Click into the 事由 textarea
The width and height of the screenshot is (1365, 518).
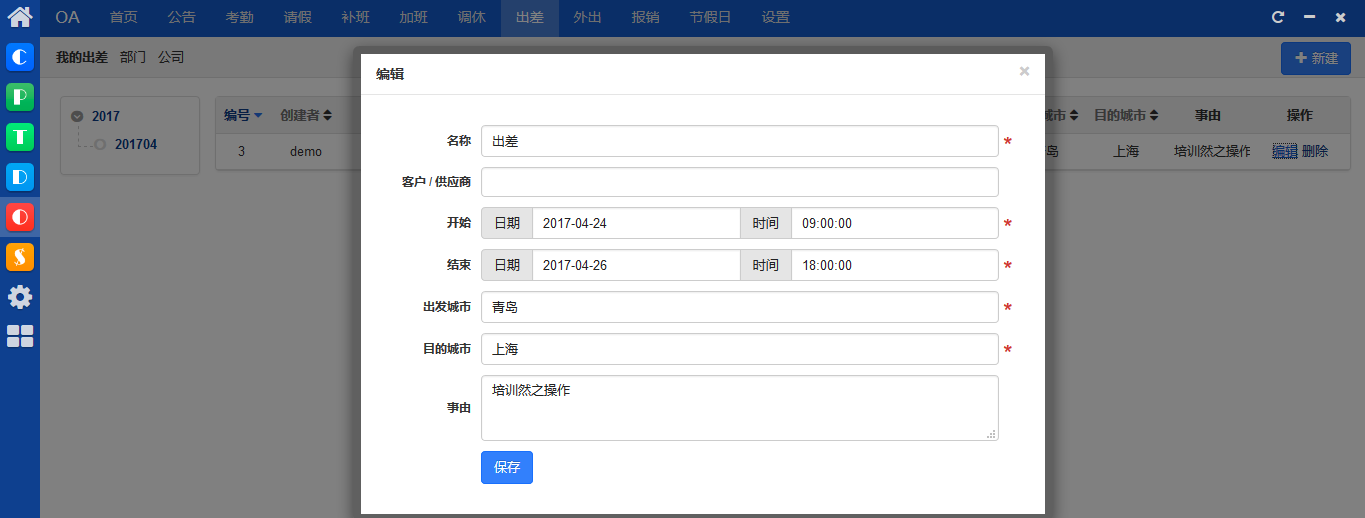point(740,408)
